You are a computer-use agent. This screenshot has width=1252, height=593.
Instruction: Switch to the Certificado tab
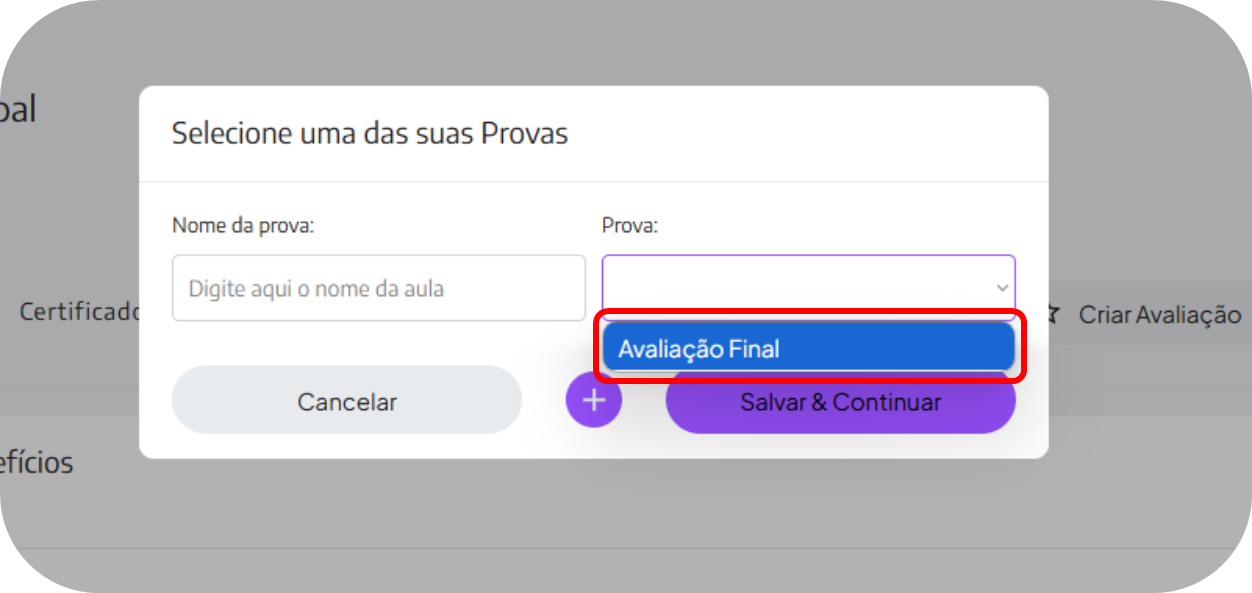coord(80,312)
